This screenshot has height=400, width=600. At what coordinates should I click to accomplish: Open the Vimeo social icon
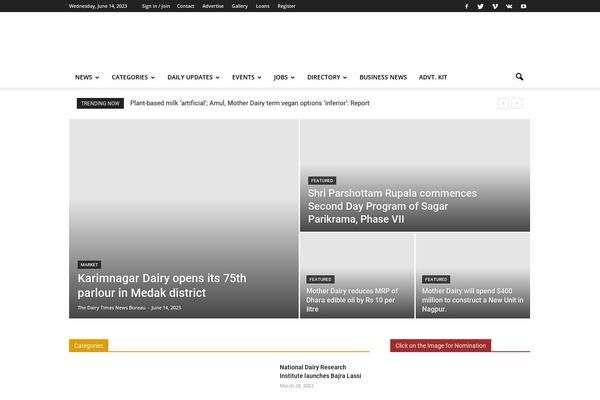tap(495, 6)
